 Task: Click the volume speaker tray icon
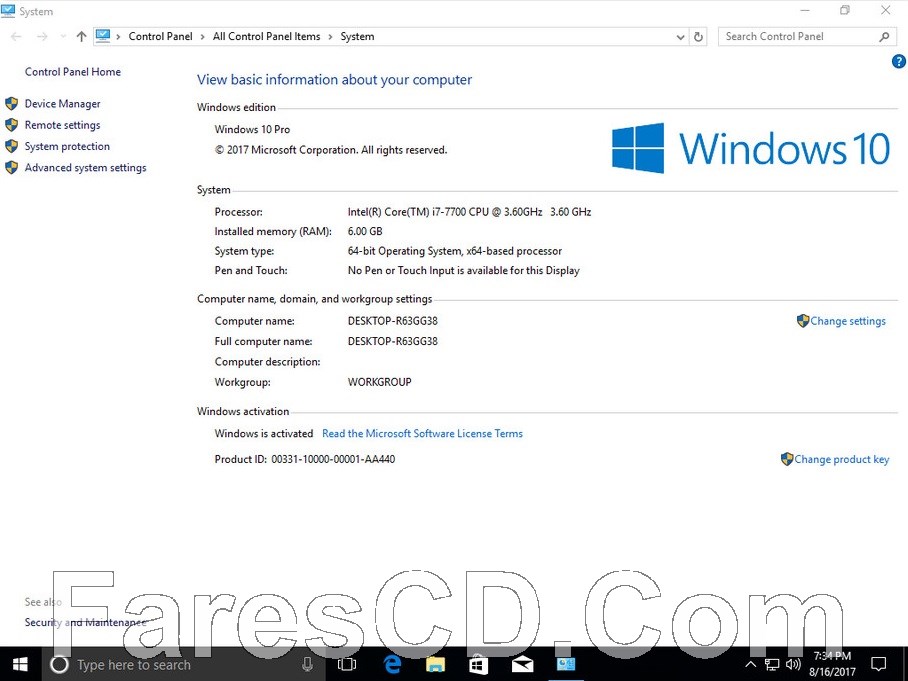click(x=793, y=664)
